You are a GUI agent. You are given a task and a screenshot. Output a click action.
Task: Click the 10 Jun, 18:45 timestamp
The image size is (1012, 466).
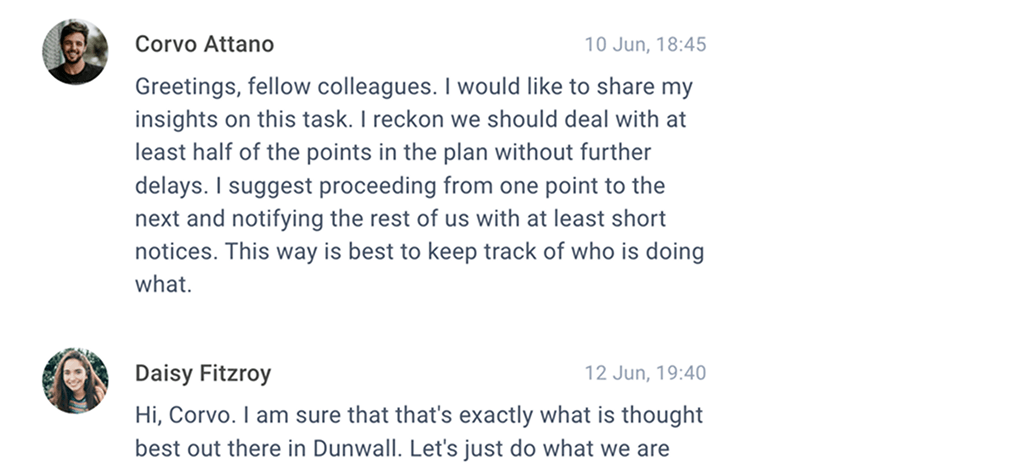coord(645,44)
